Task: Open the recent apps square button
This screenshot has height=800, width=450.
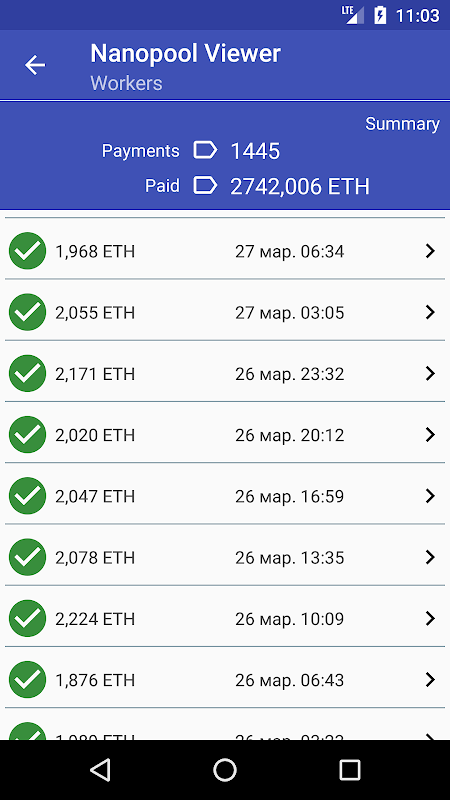Action: [350, 770]
